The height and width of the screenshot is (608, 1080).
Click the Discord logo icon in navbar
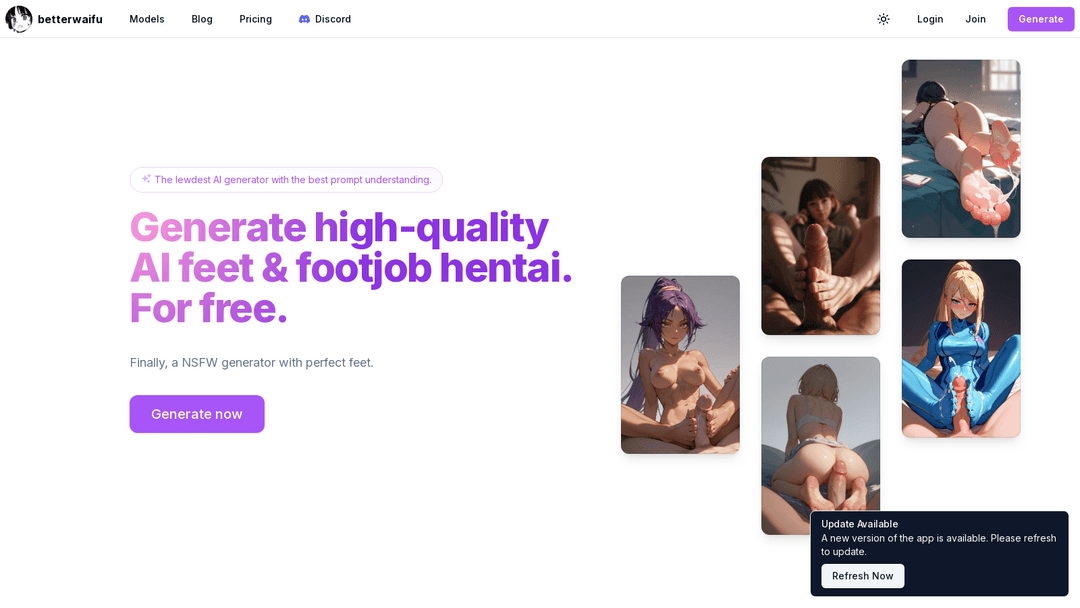pos(304,19)
